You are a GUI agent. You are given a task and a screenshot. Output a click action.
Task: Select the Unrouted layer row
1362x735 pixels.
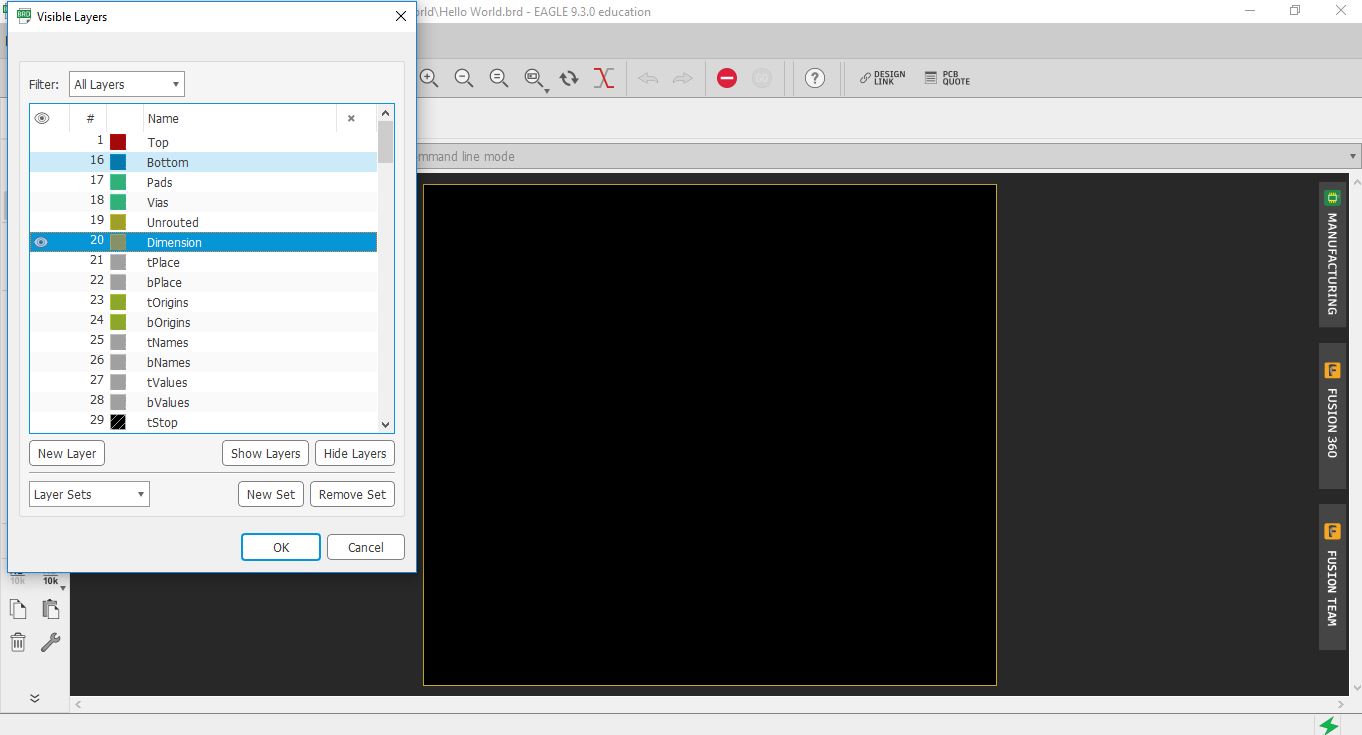203,222
